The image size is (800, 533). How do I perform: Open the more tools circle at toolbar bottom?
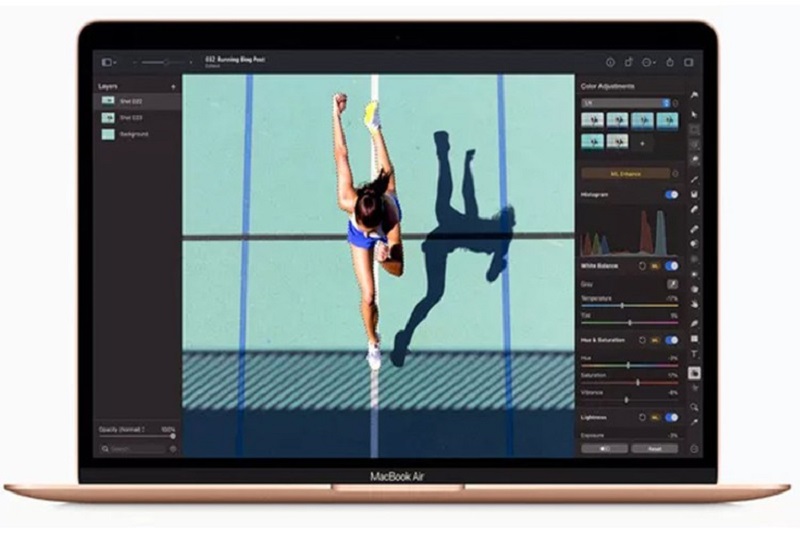(x=694, y=449)
